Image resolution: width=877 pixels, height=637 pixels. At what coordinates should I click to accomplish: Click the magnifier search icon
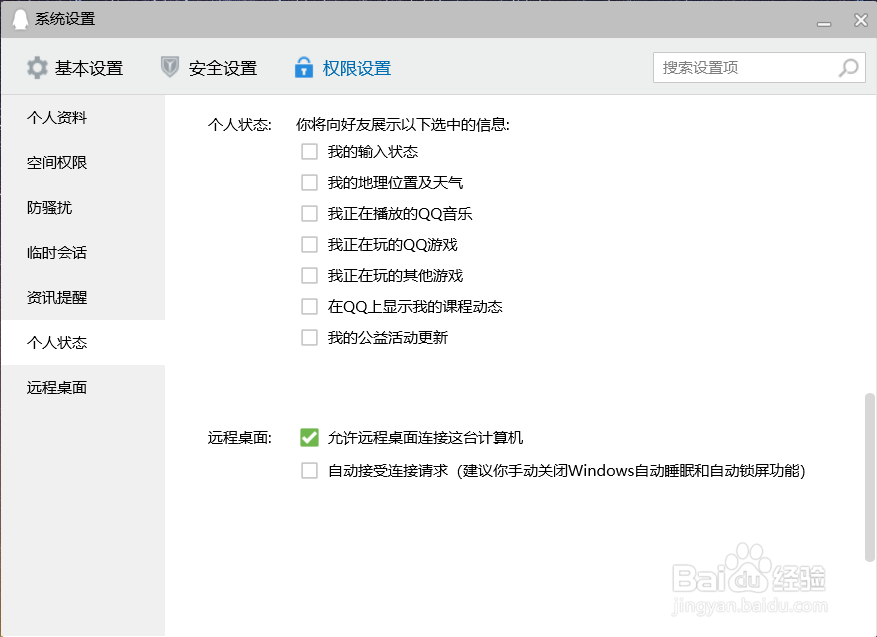[848, 68]
